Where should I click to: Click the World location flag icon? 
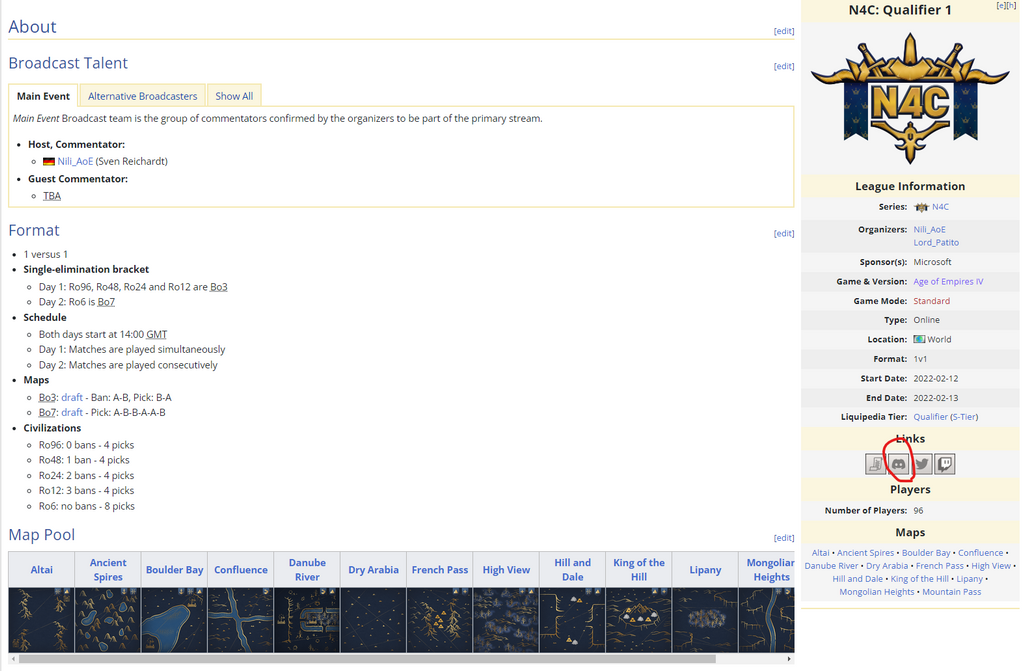pyautogui.click(x=919, y=339)
